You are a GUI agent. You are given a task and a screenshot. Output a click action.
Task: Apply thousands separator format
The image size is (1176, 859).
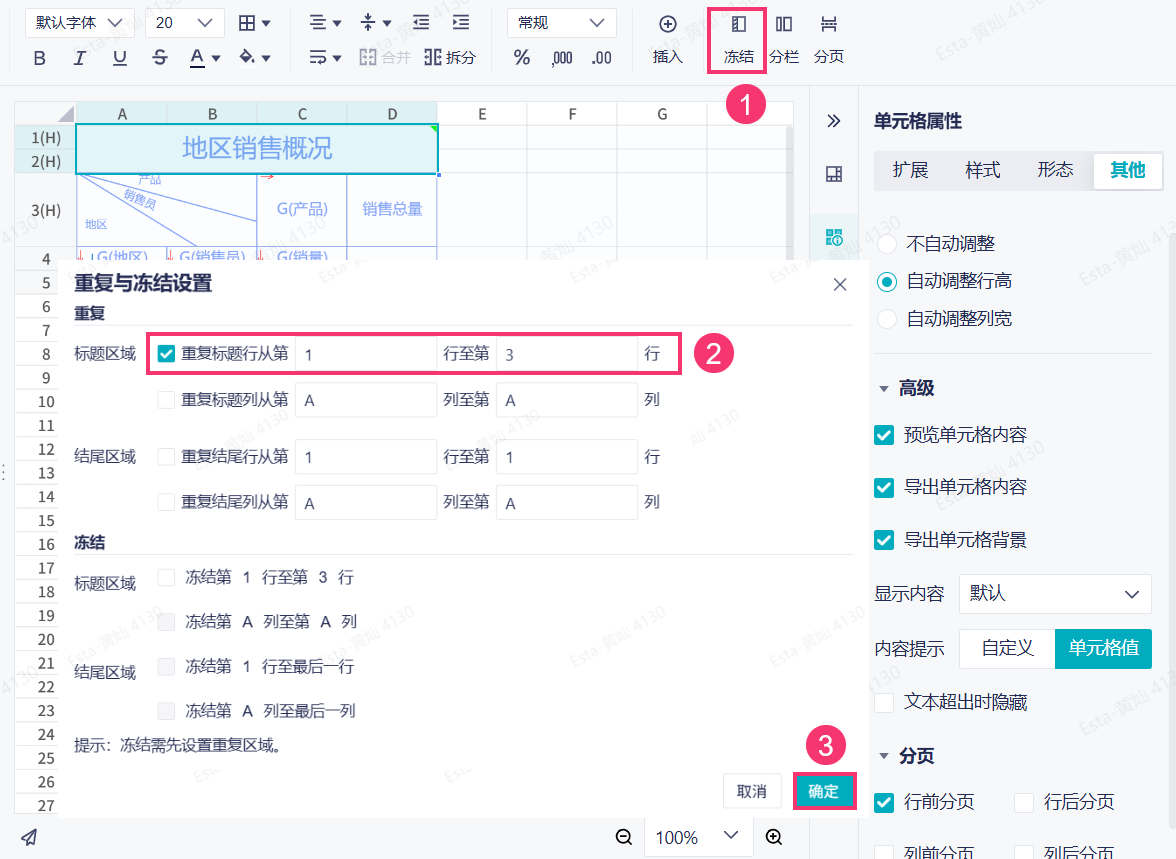tap(562, 58)
